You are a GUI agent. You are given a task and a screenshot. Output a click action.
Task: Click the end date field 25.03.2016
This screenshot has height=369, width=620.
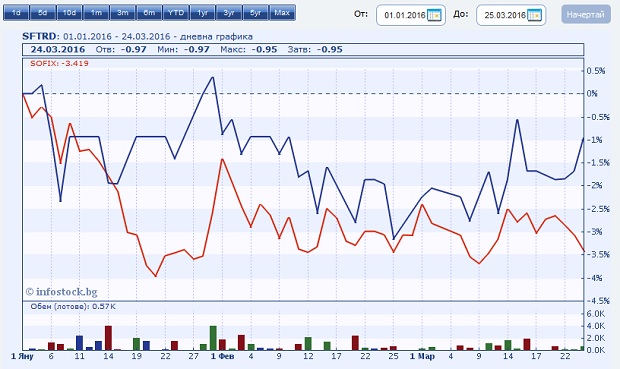[x=511, y=15]
